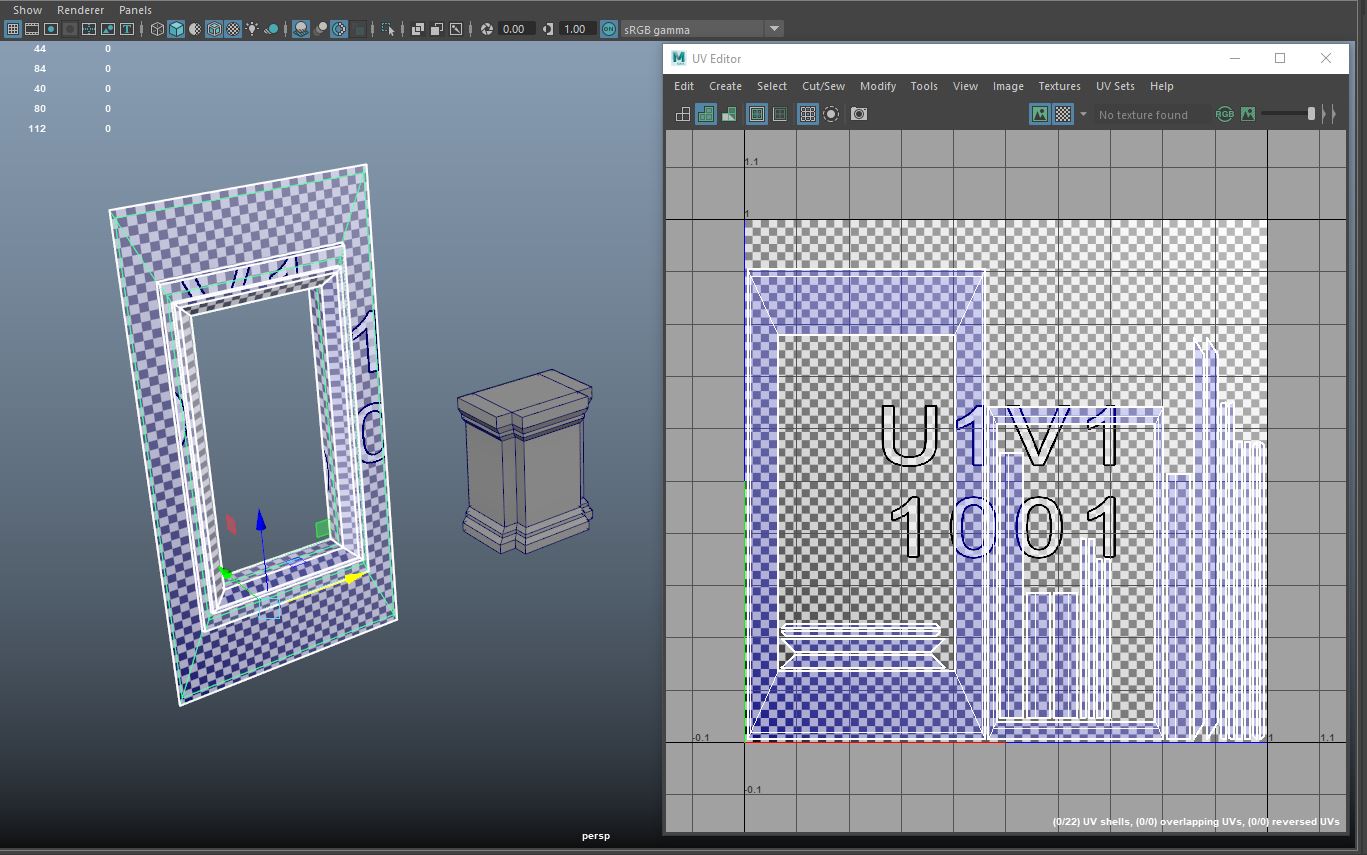Click the isolate select icon in UV Editor
This screenshot has height=855, width=1367.
tap(831, 114)
